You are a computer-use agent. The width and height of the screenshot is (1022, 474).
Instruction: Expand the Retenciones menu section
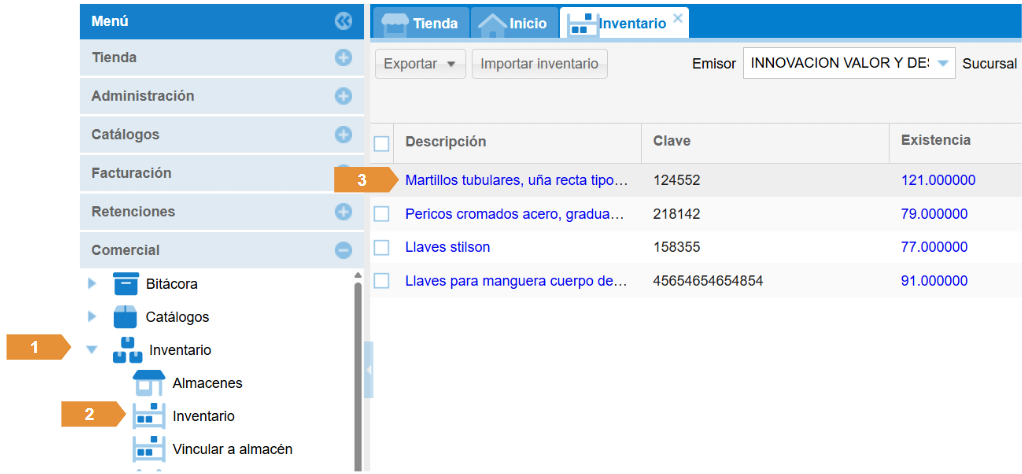(343, 212)
